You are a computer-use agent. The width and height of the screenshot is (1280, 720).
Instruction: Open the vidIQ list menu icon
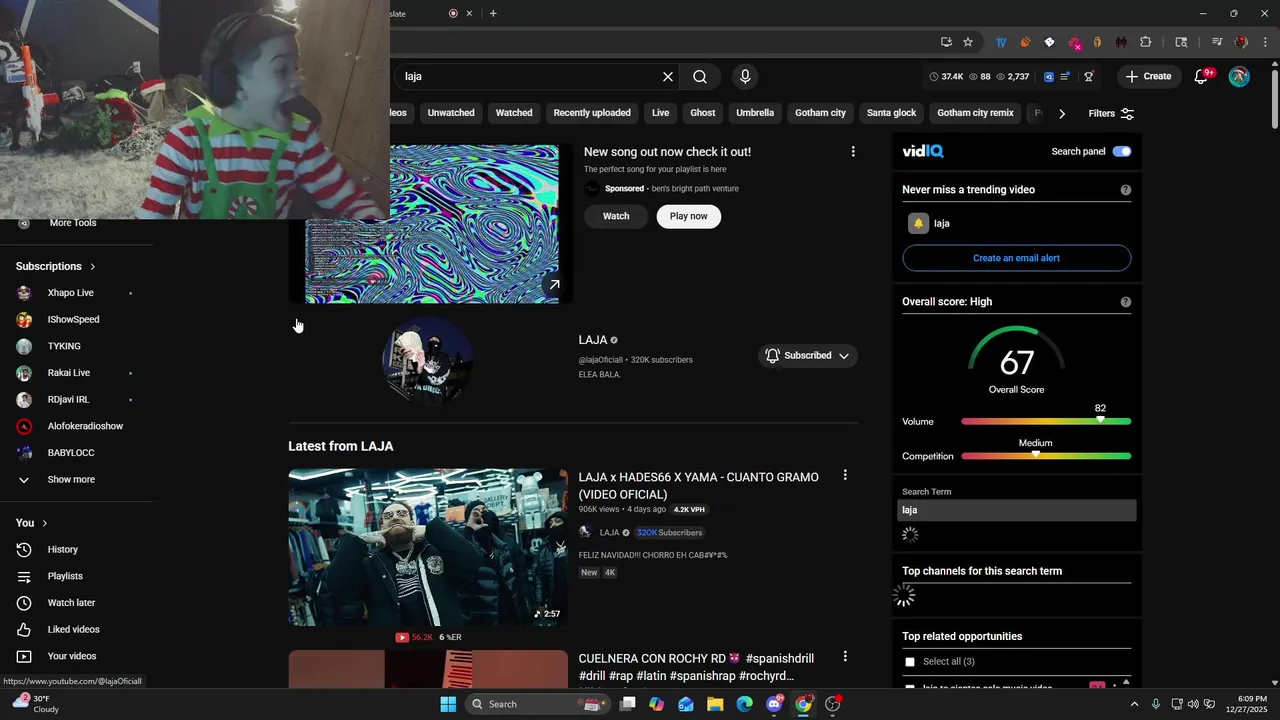point(1065,77)
